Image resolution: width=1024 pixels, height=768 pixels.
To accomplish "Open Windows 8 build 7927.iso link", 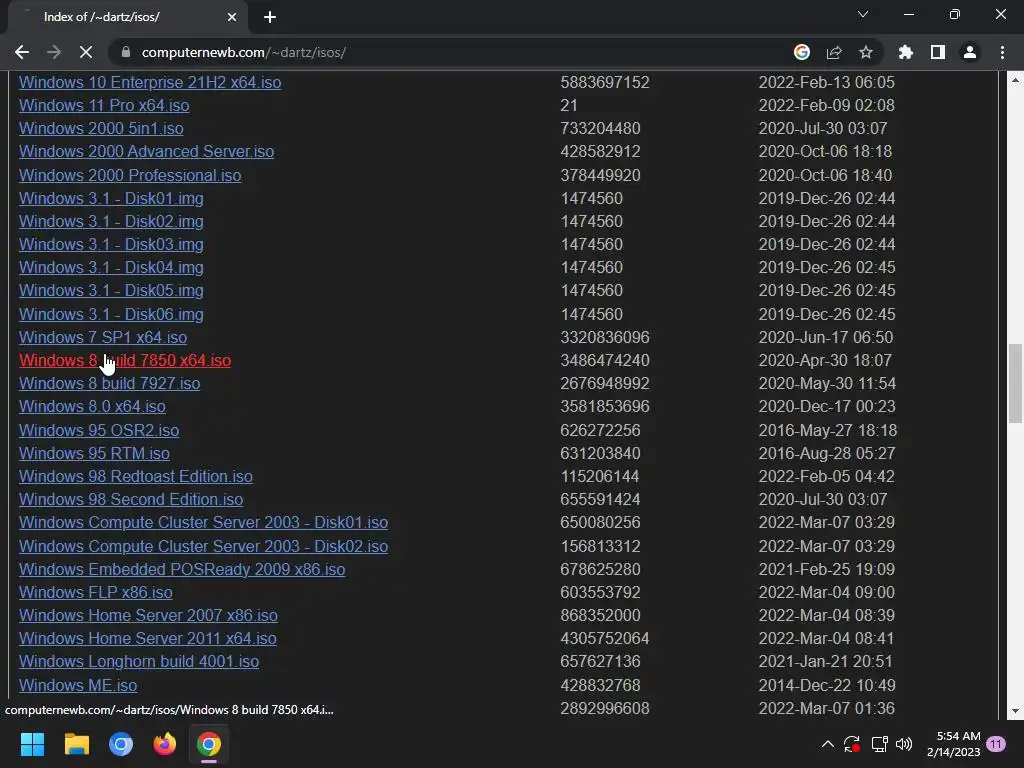I will pos(109,383).
